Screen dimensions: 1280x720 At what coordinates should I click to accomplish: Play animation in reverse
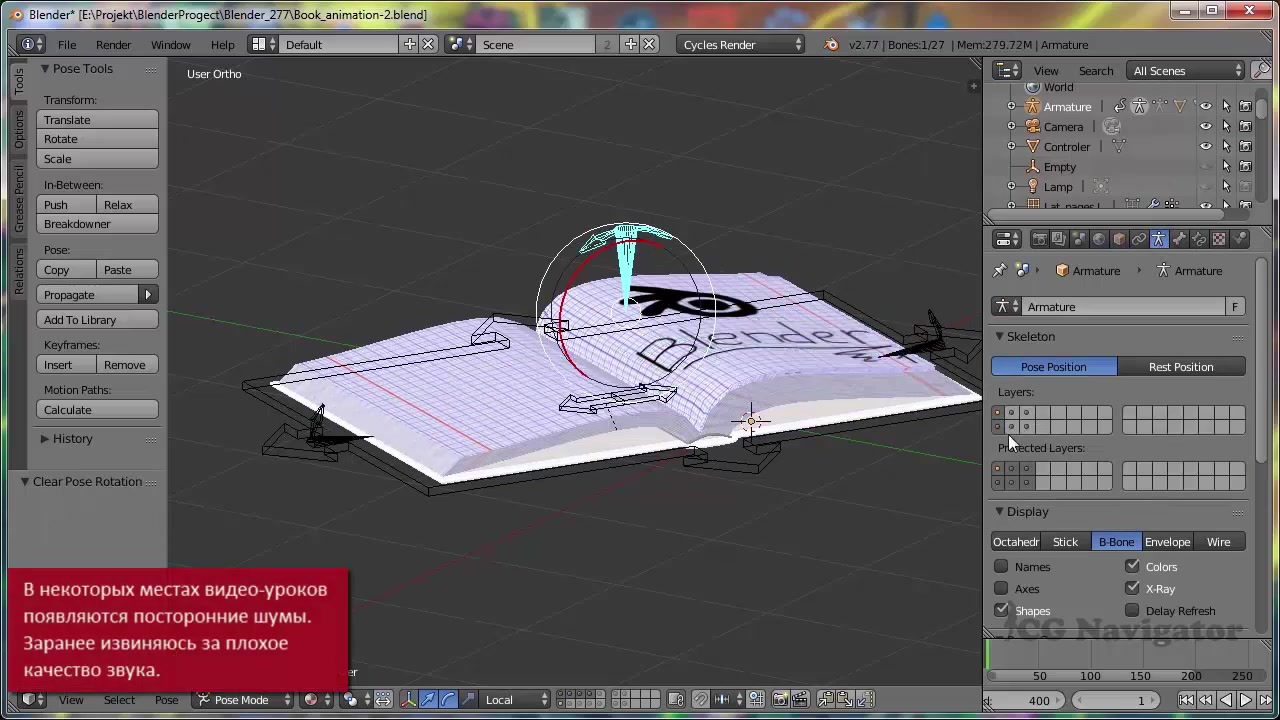click(1227, 700)
